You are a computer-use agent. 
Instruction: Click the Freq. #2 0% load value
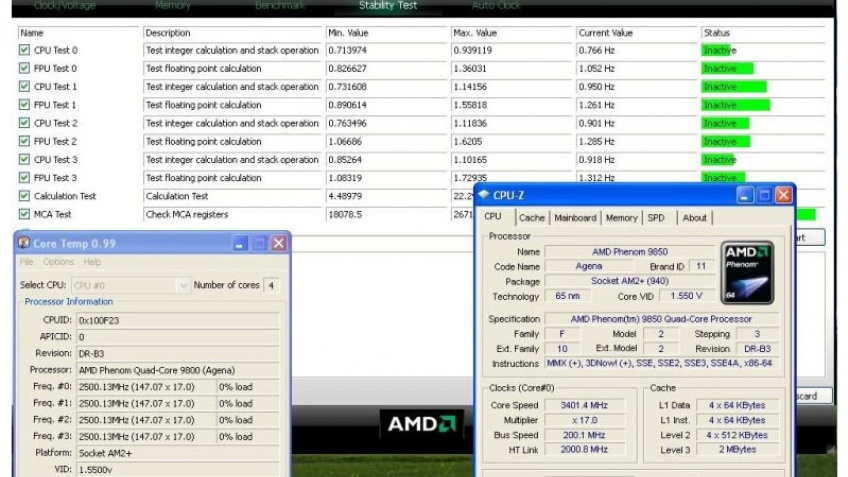(x=248, y=420)
